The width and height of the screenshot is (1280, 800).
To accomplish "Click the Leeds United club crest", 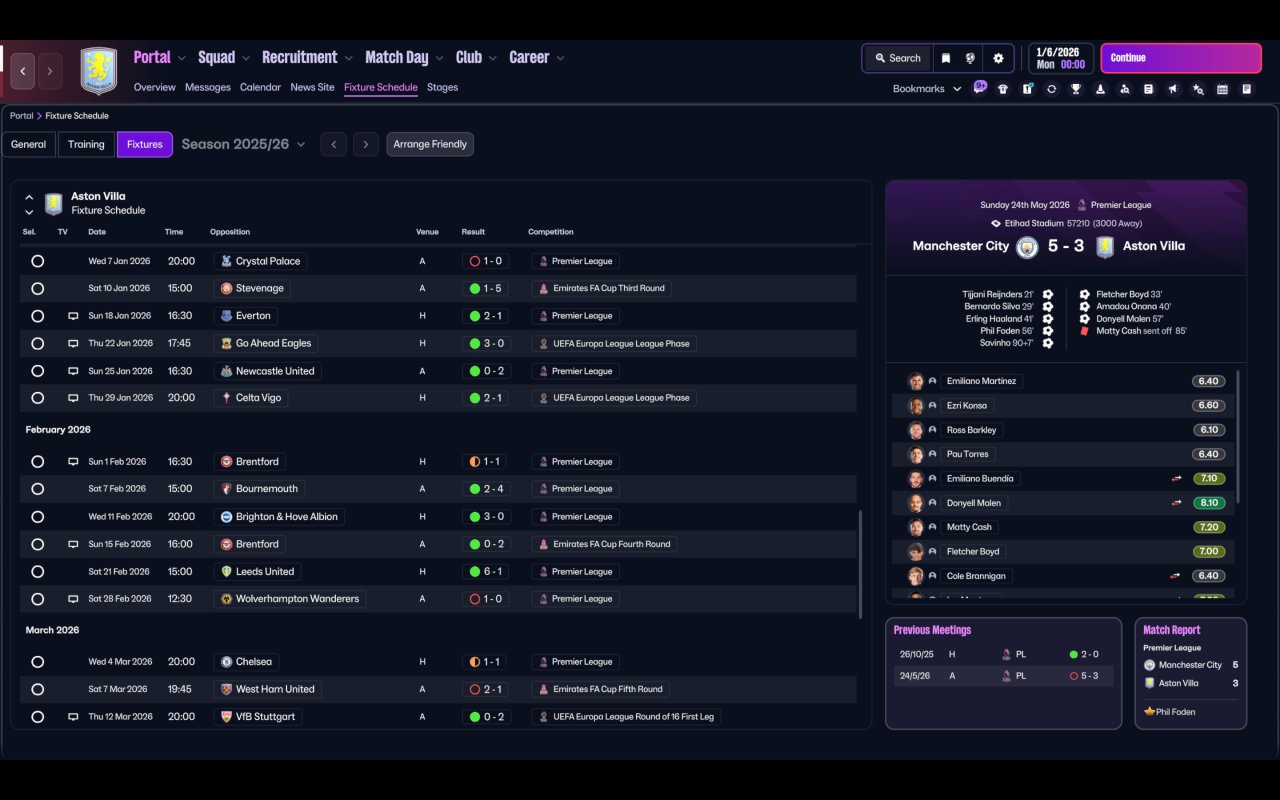I will click(x=227, y=572).
